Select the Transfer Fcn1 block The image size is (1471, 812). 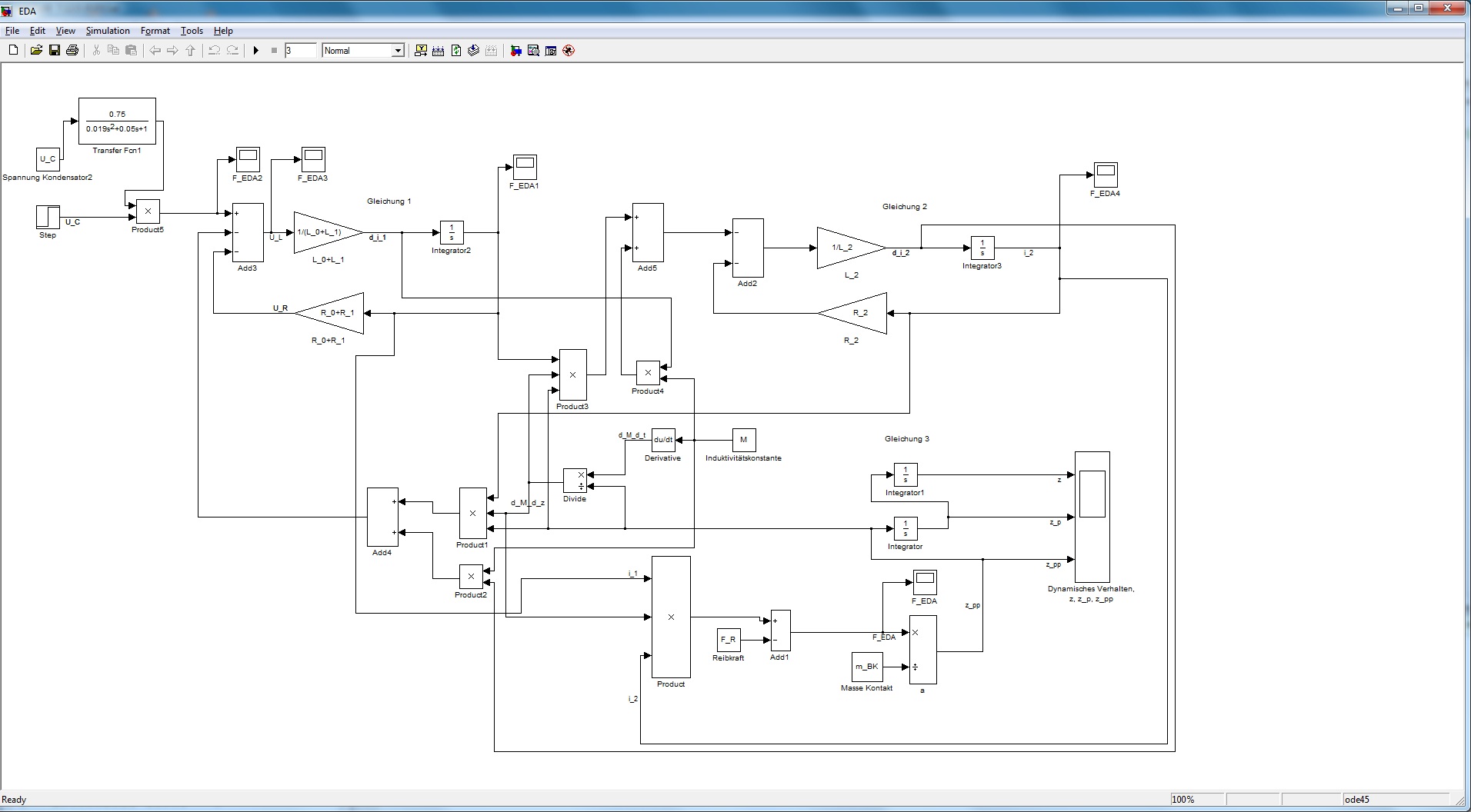click(117, 121)
